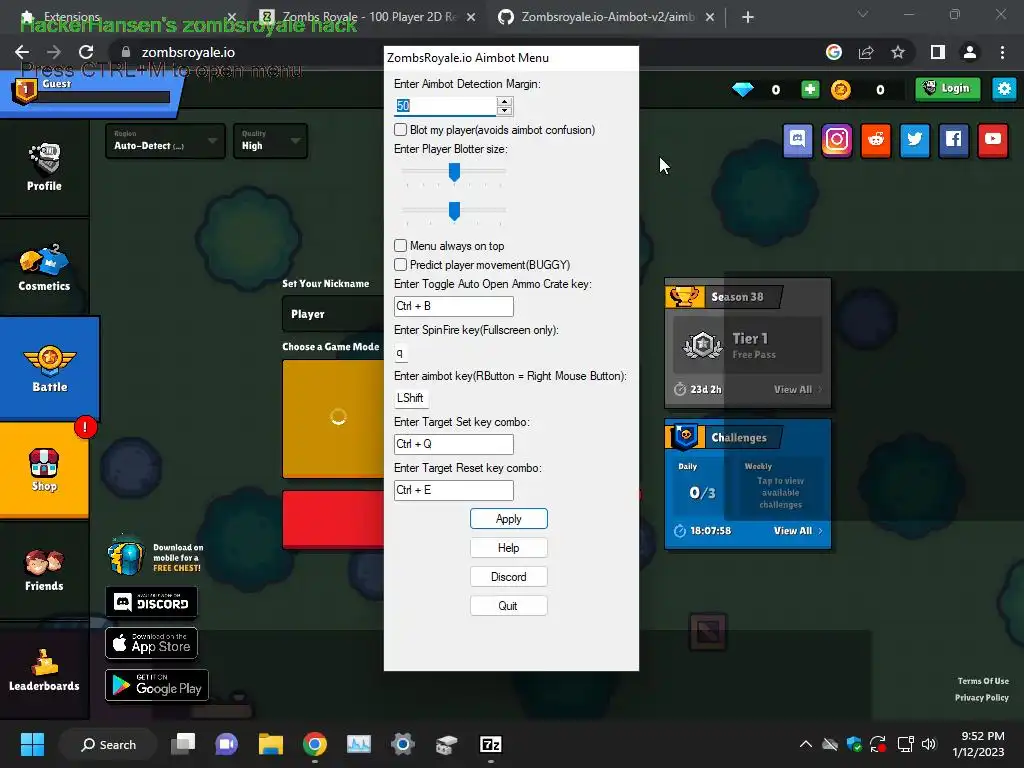Increase Aimbot Detection Margin with up arrow

[x=504, y=101]
